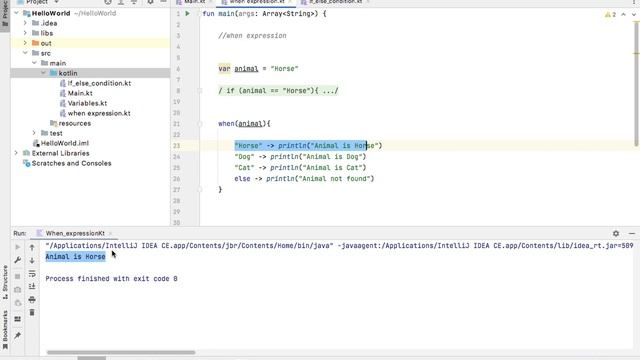
Task: Expand the libs folder
Action: coord(25,33)
